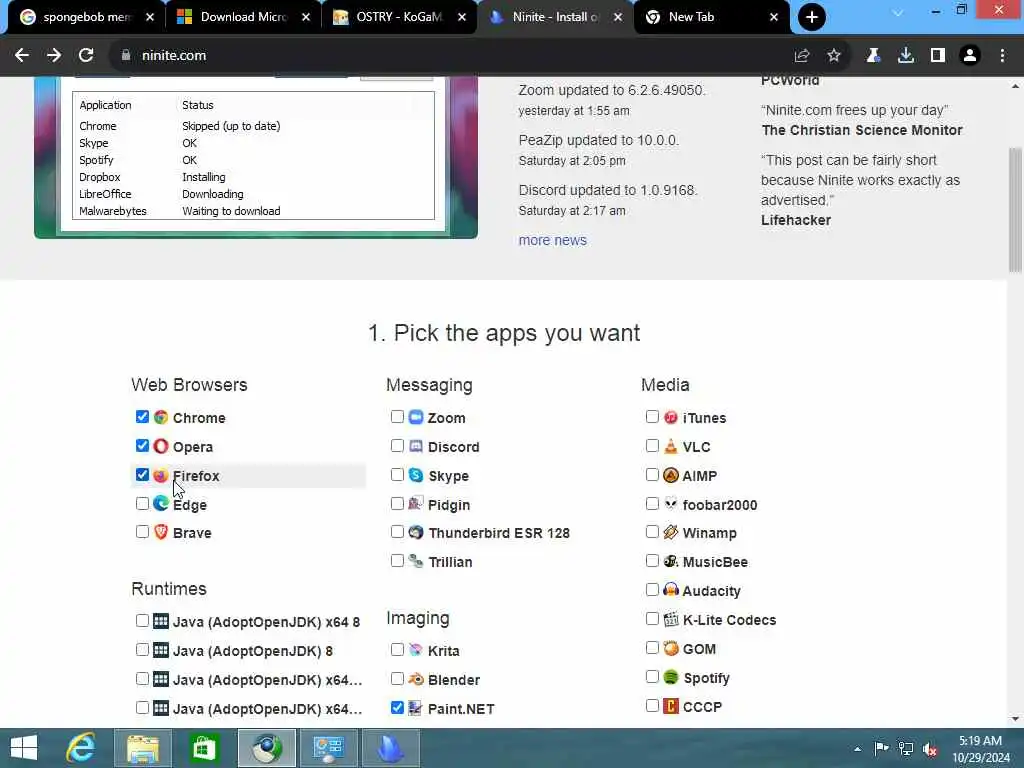Uncheck the Paint.NET checkbox
Viewport: 1024px width, 768px height.
coord(397,707)
